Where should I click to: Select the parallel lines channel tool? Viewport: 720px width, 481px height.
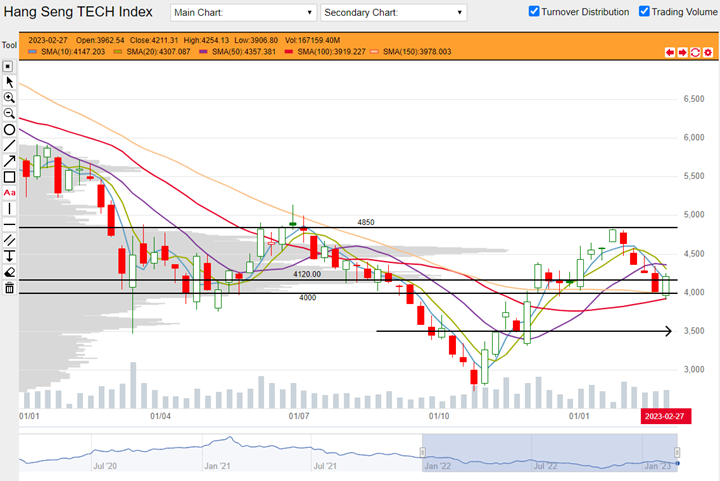tap(9, 240)
